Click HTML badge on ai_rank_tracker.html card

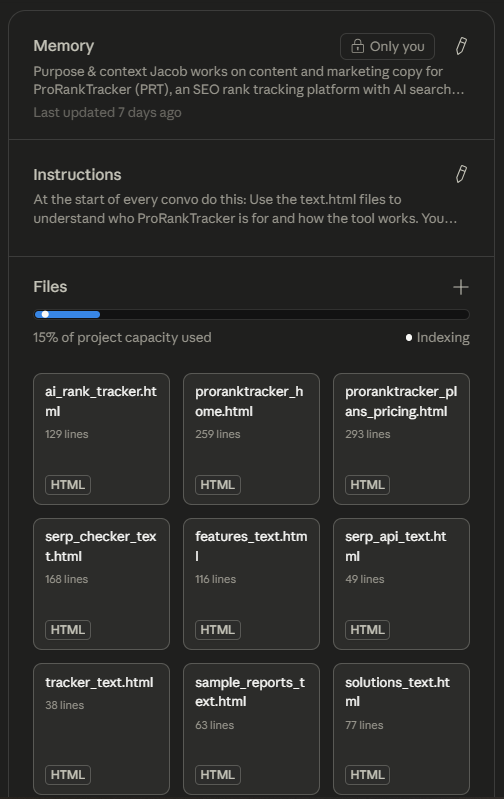(x=68, y=485)
